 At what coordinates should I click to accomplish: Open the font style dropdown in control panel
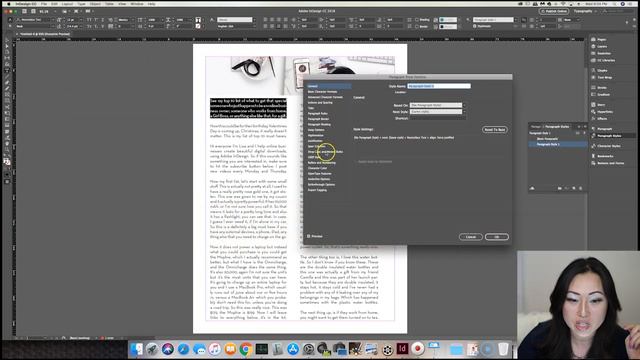click(x=35, y=26)
